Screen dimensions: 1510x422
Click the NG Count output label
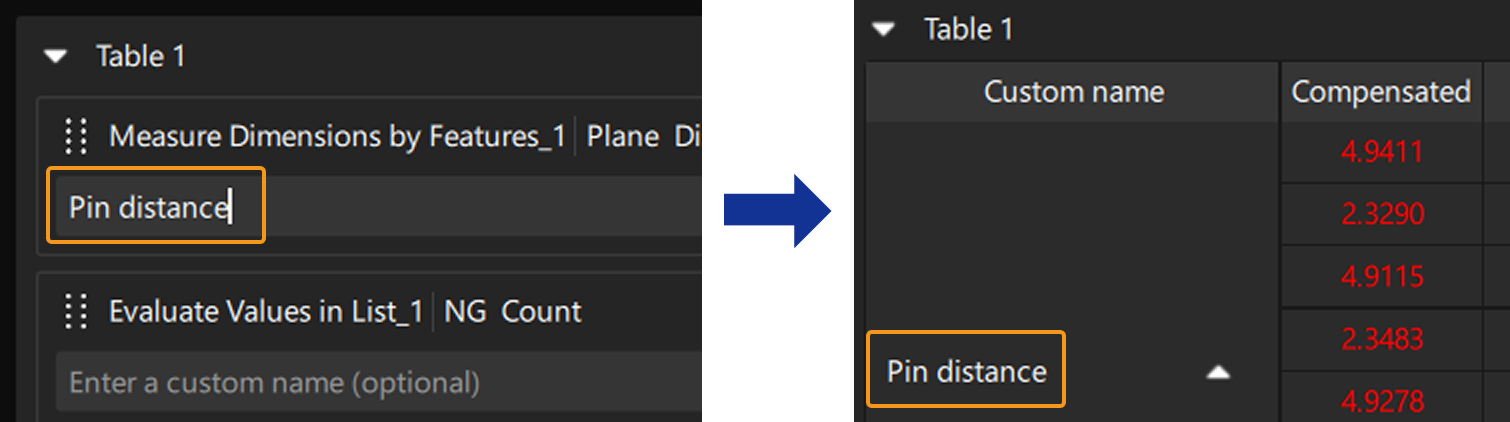click(512, 311)
